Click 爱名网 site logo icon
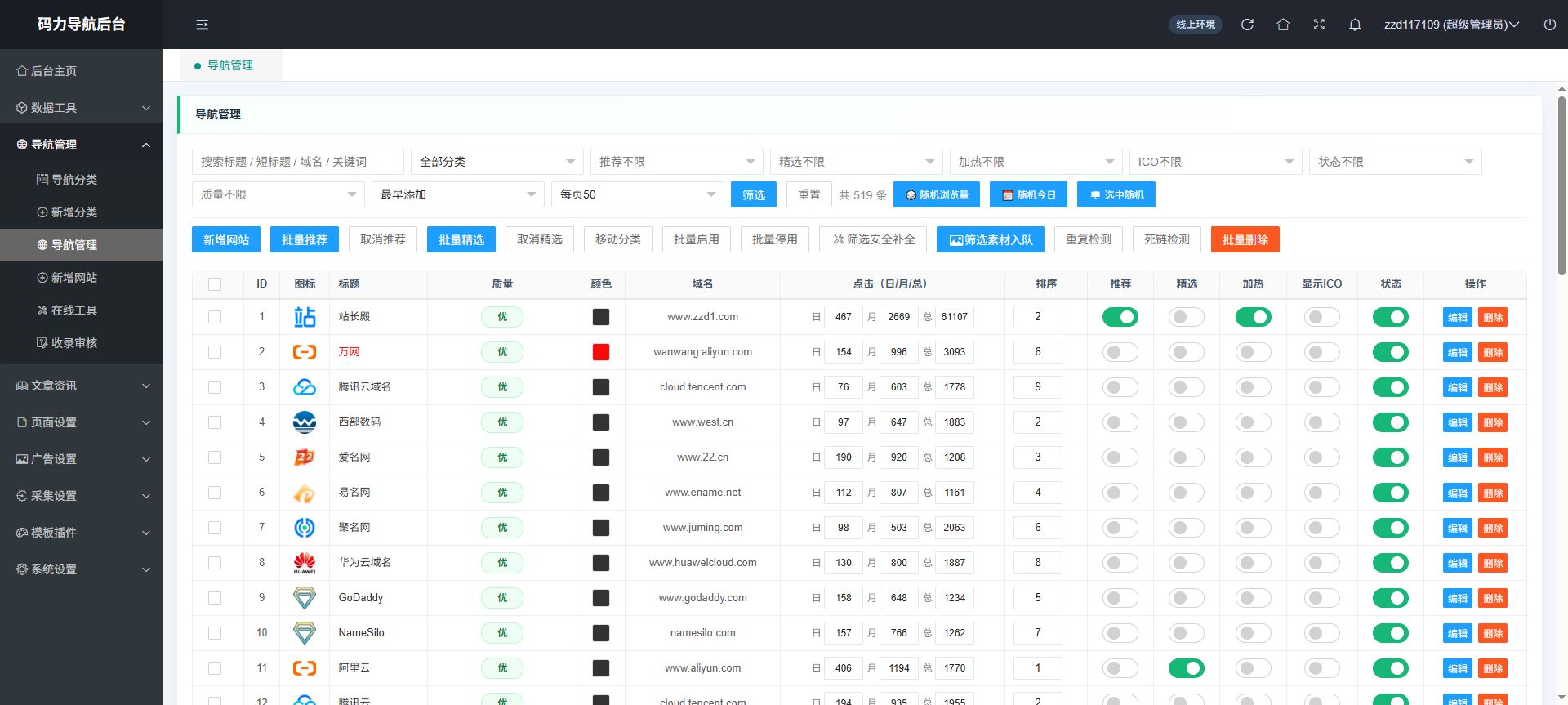 click(305, 457)
